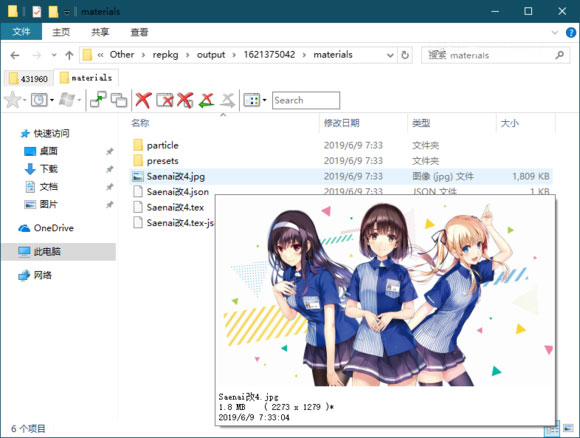This screenshot has height=438, width=580.
Task: Open the recently closed tabs clock icon
Action: pyautogui.click(x=39, y=100)
